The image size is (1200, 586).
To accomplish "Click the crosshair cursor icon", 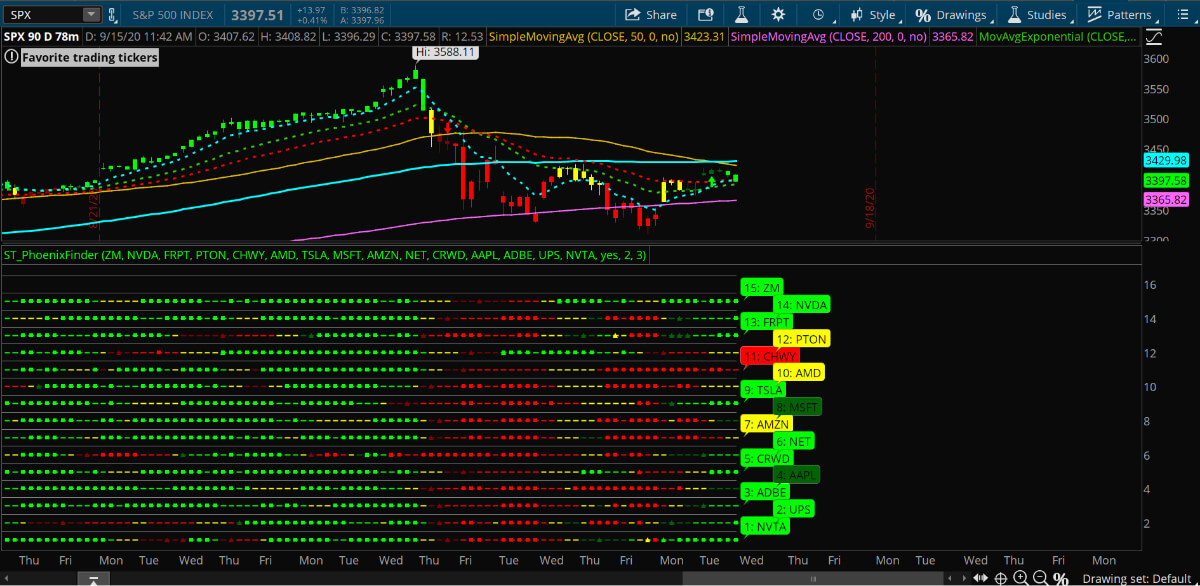I will point(1001,578).
